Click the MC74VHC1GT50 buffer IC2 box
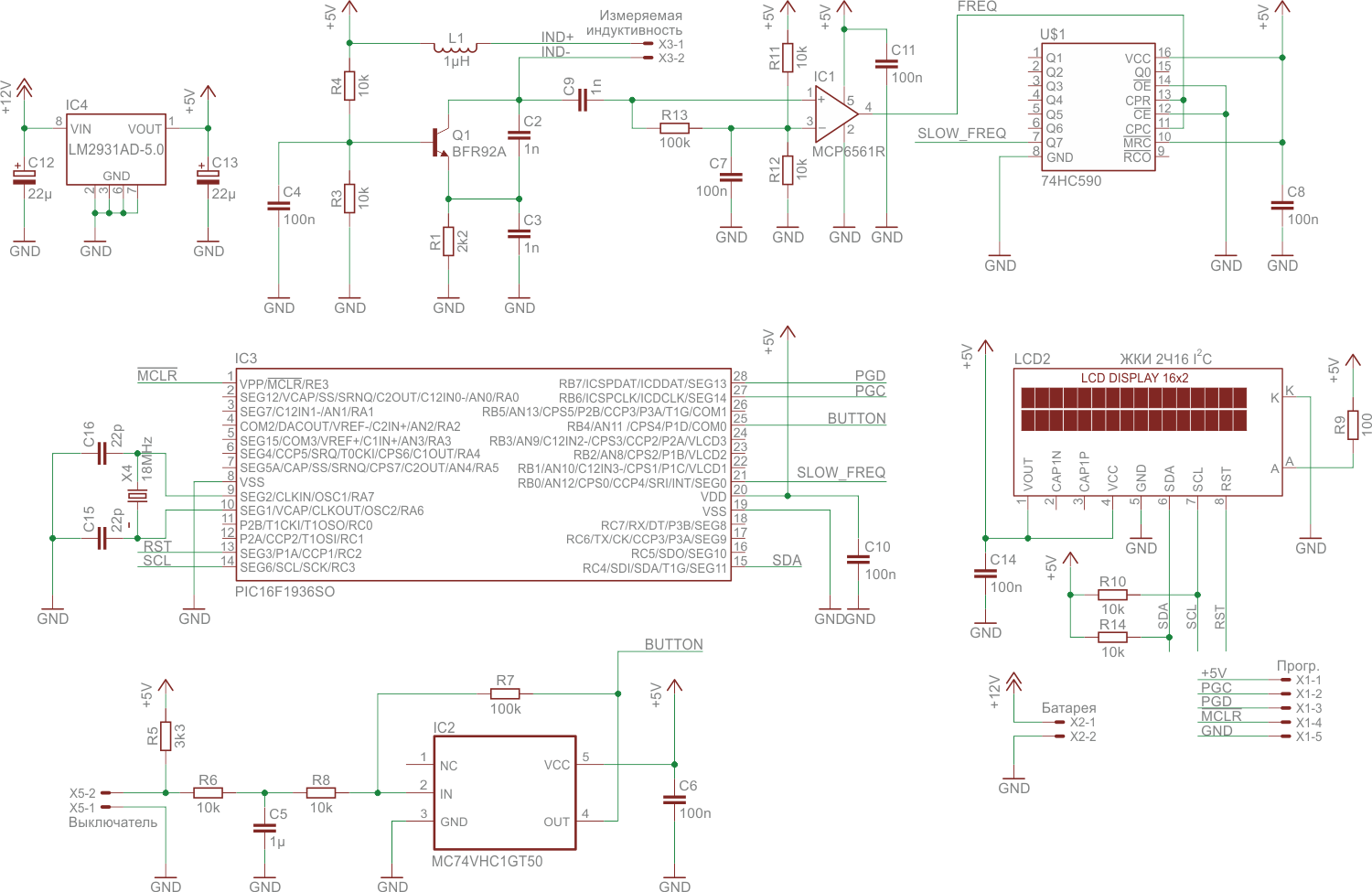This screenshot has height=892, width=1372. pyautogui.click(x=504, y=792)
